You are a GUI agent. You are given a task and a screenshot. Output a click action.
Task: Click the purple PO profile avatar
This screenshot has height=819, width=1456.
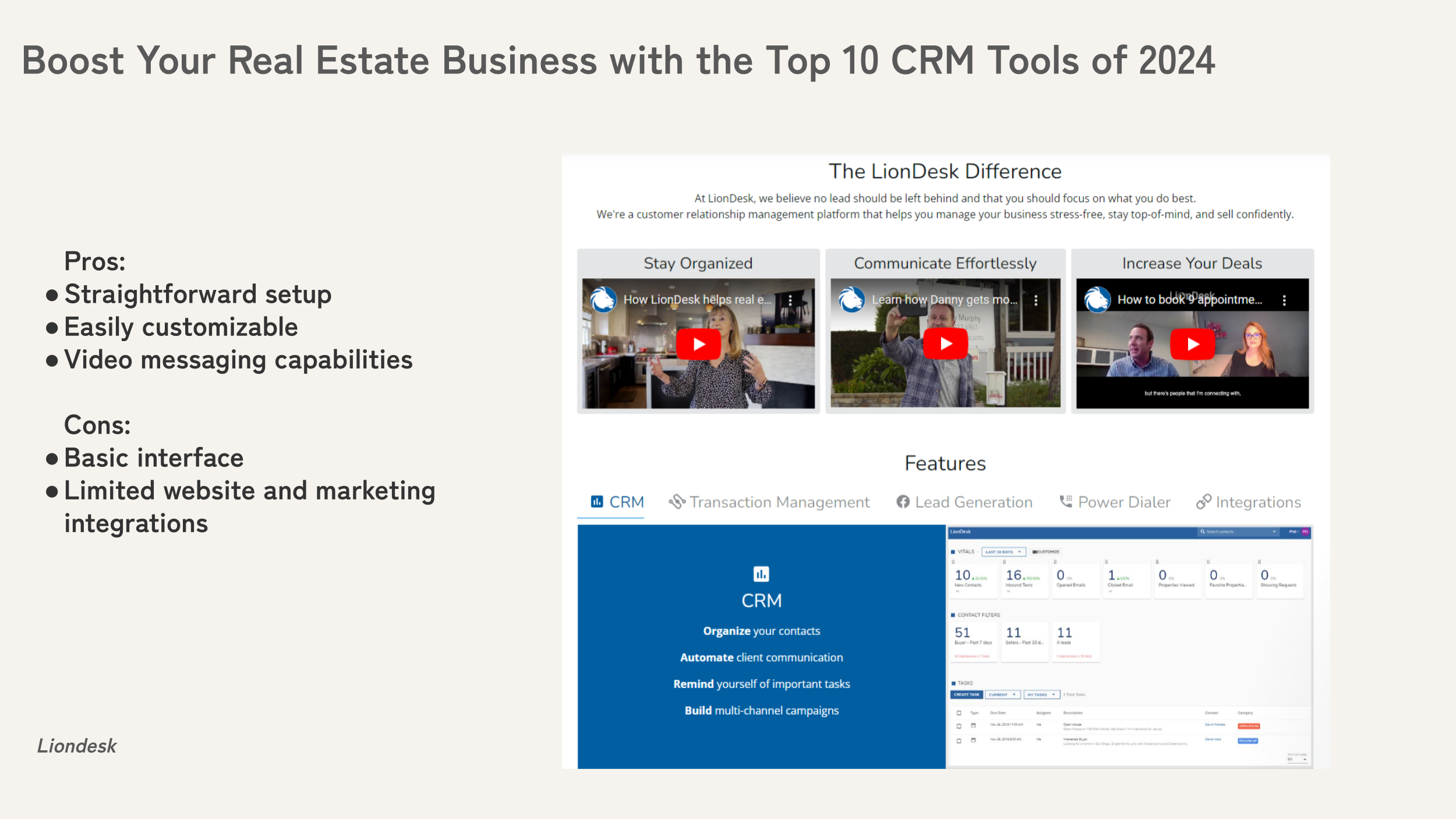[x=1305, y=532]
